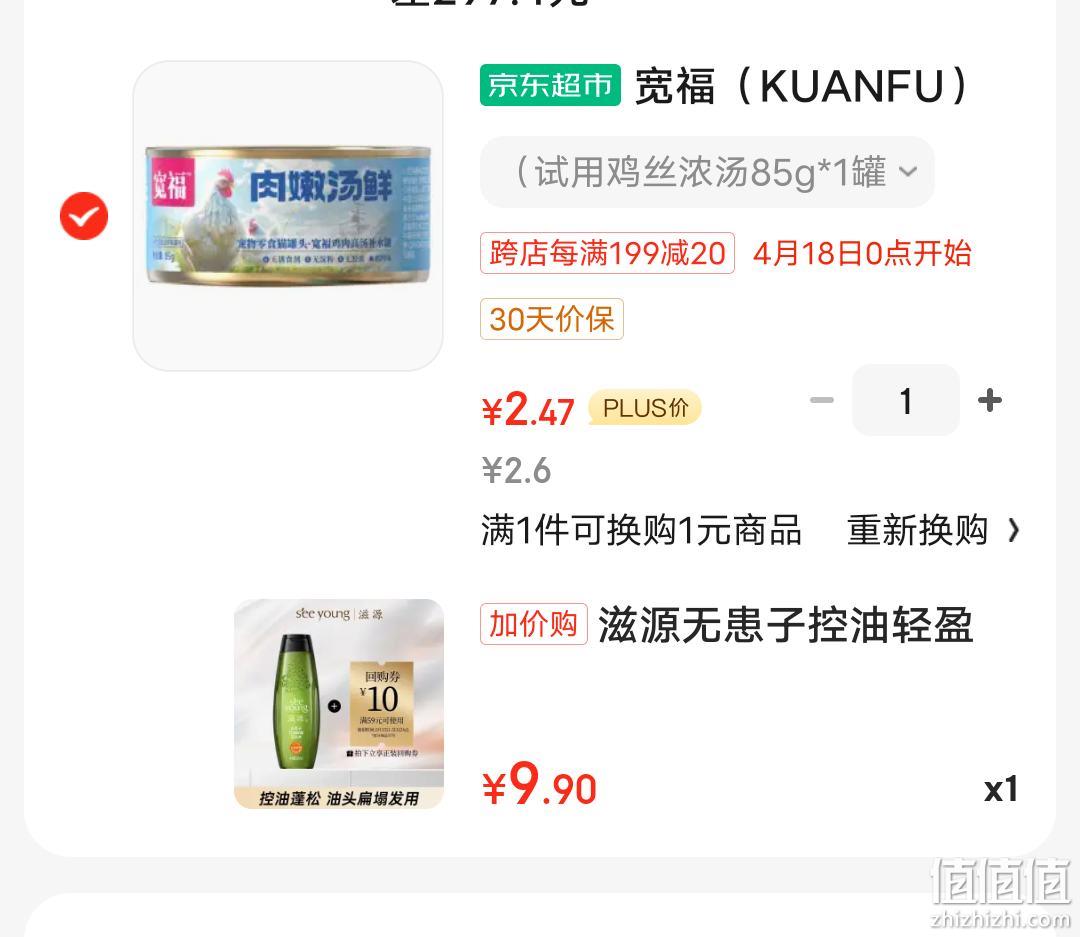
Task: Open the KUANFU cat food can thumbnail
Action: 288,216
